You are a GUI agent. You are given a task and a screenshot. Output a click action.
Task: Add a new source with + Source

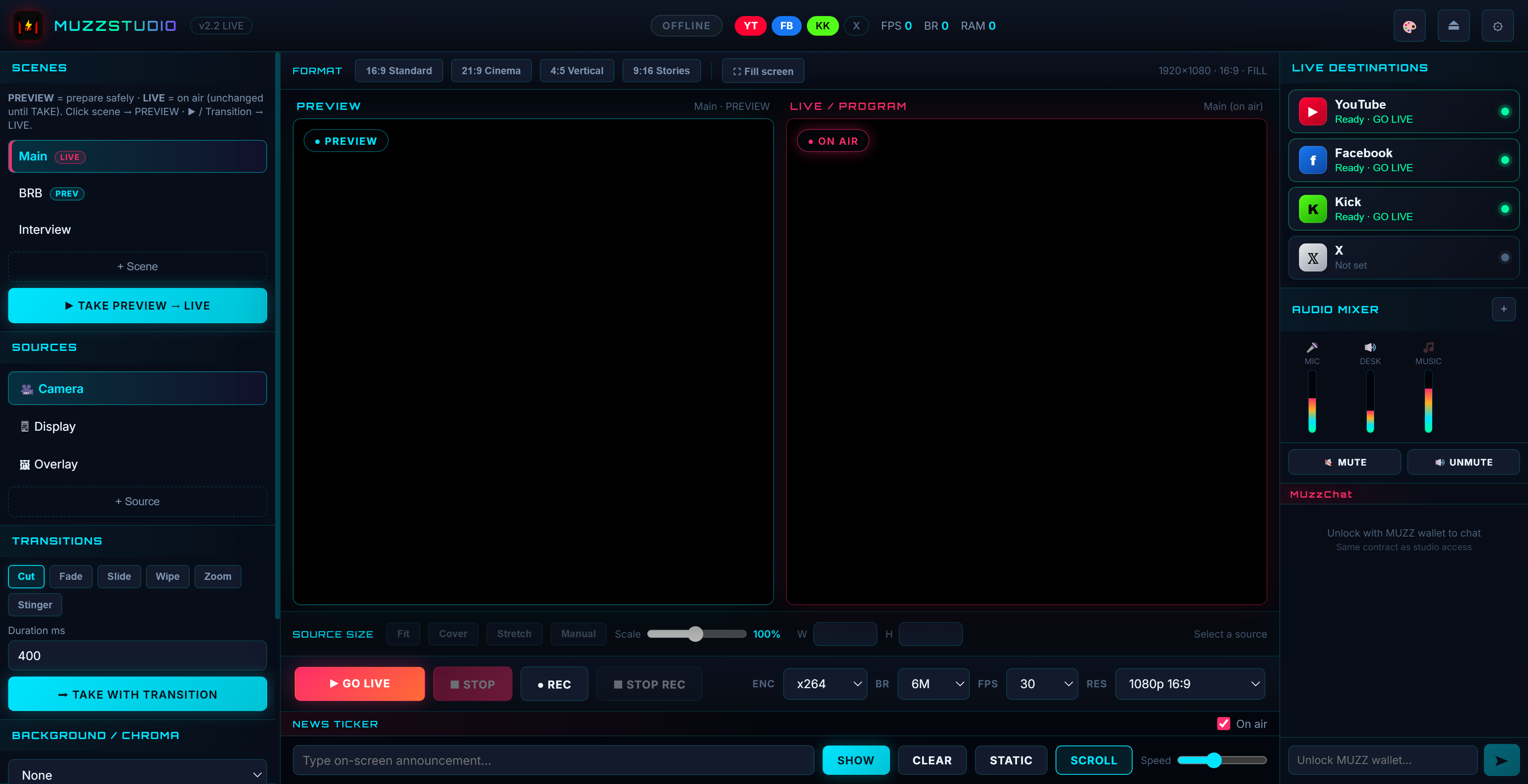click(137, 501)
